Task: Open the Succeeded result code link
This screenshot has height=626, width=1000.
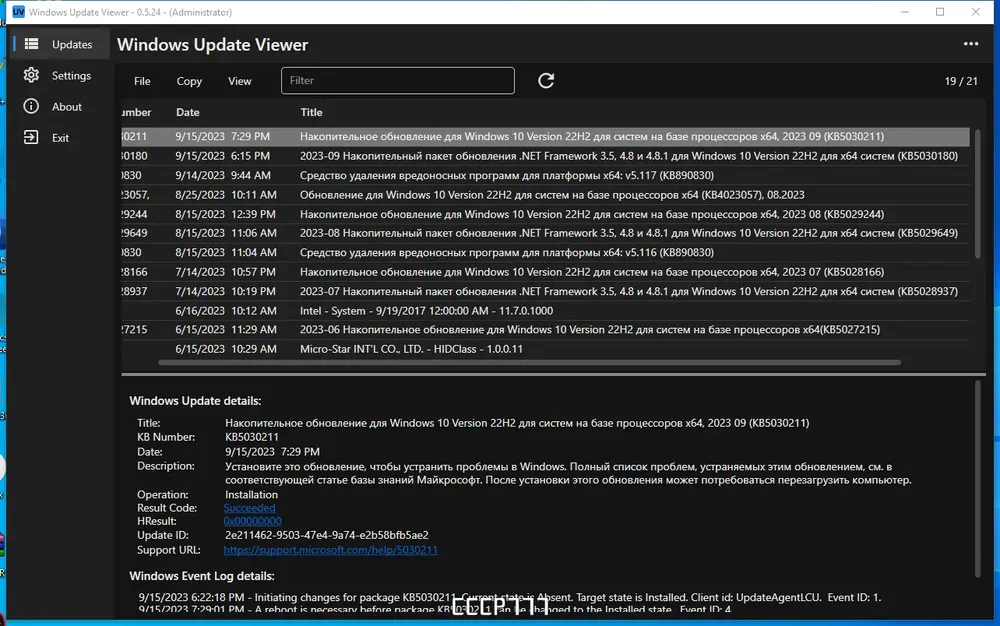Action: tap(249, 508)
